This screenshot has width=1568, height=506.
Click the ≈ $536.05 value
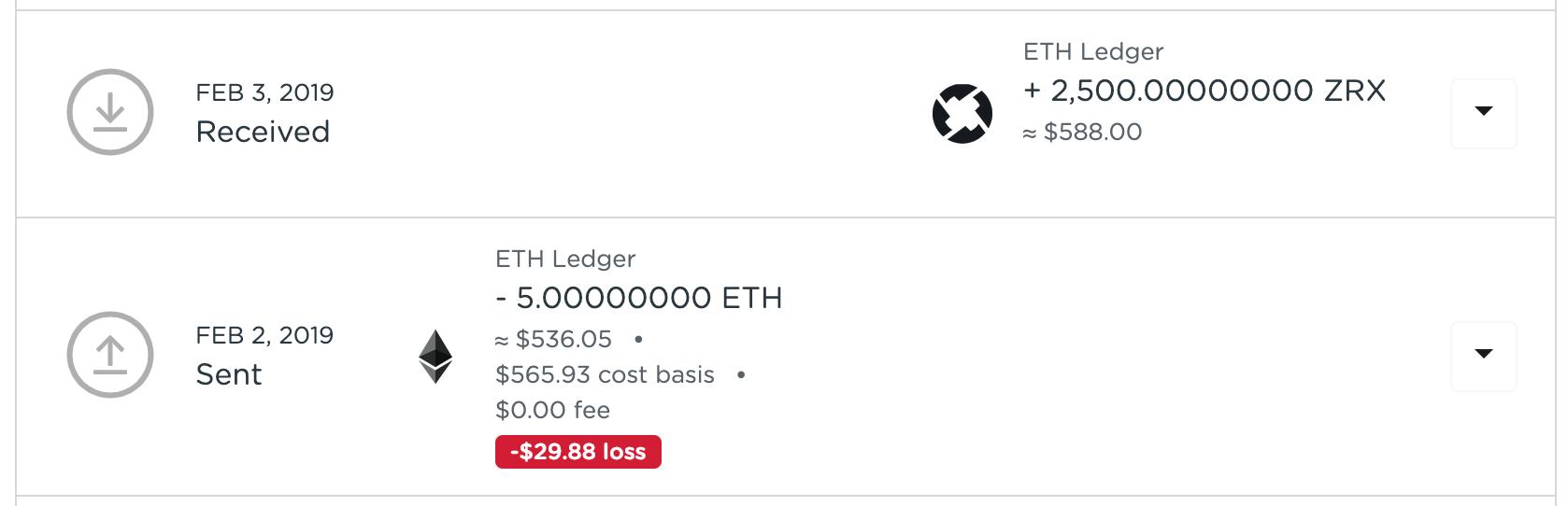point(553,339)
